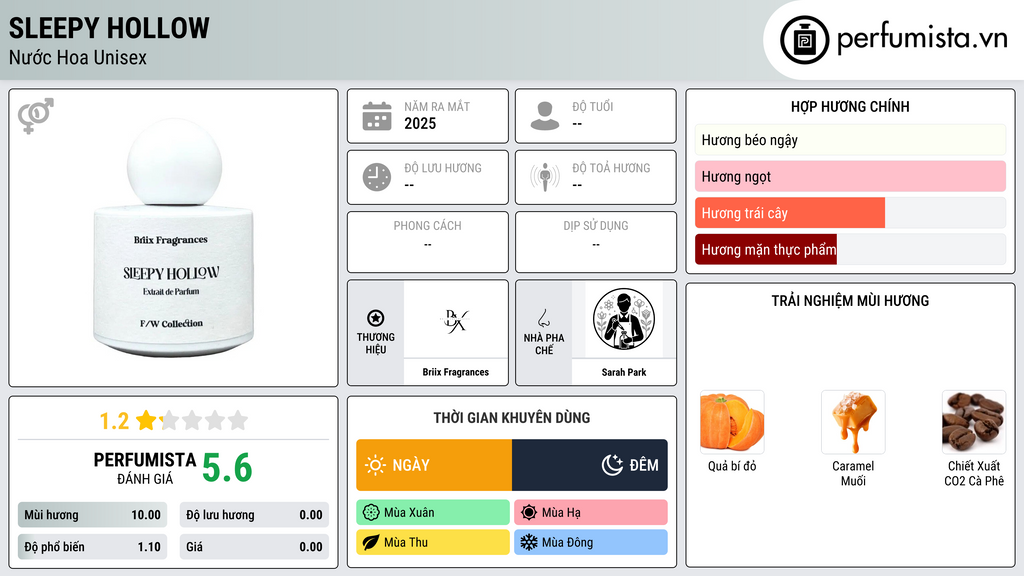Image resolution: width=1024 pixels, height=576 pixels.
Task: Click the sillage icon beside Độ toả hương
Action: (x=545, y=177)
